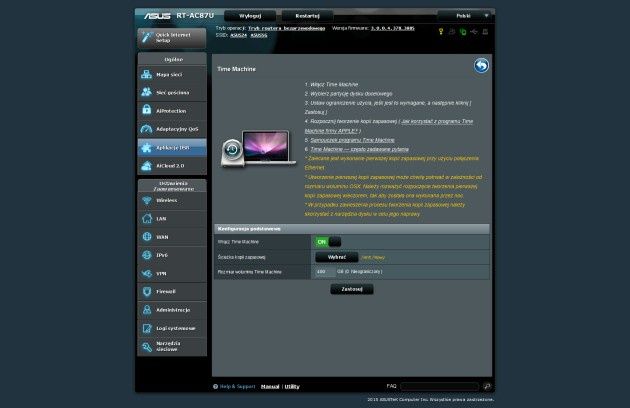This screenshot has height=408, width=630.
Task: Click the USB status icon in header
Action: click(474, 31)
